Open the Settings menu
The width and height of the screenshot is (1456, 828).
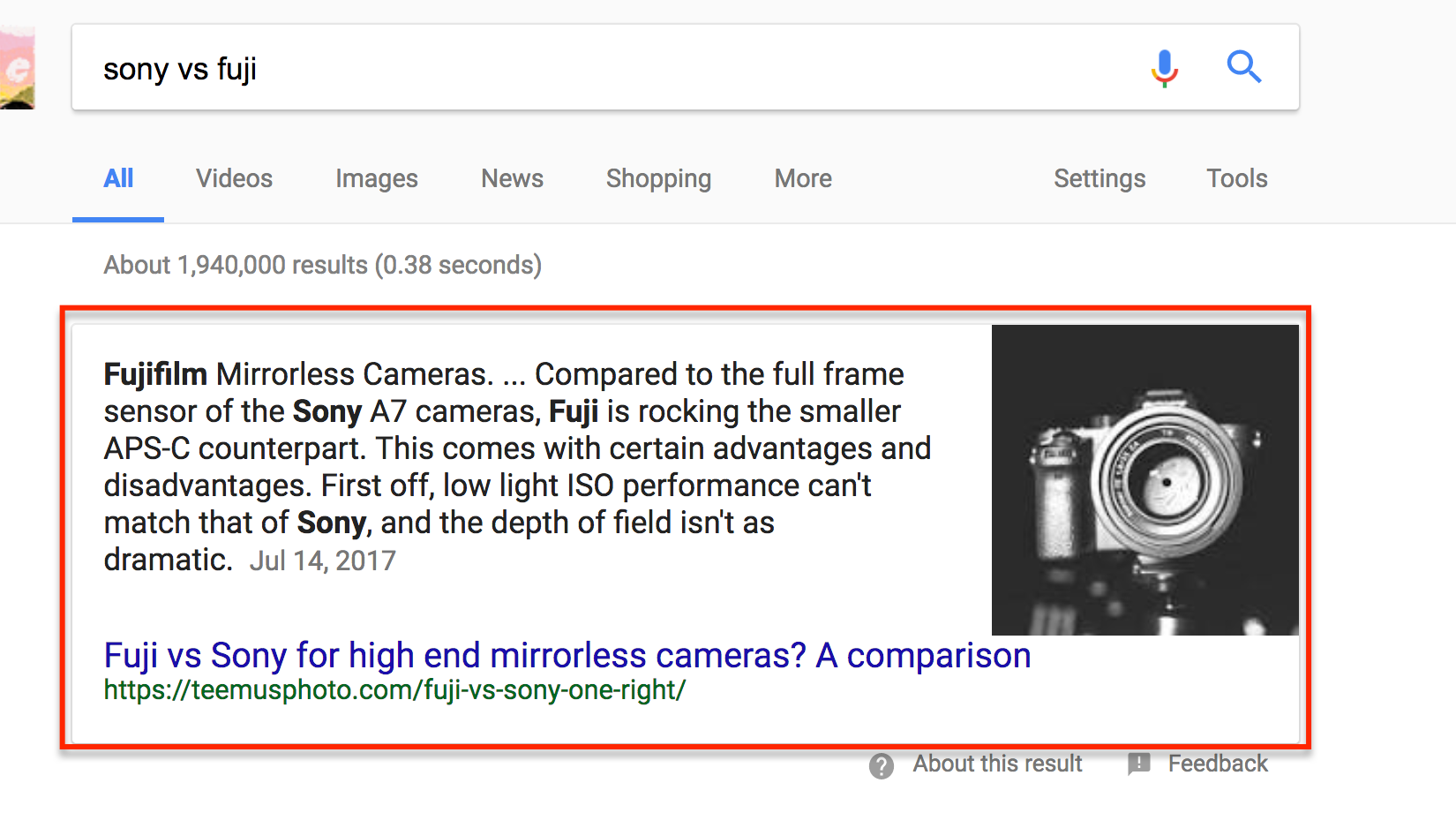1100,179
